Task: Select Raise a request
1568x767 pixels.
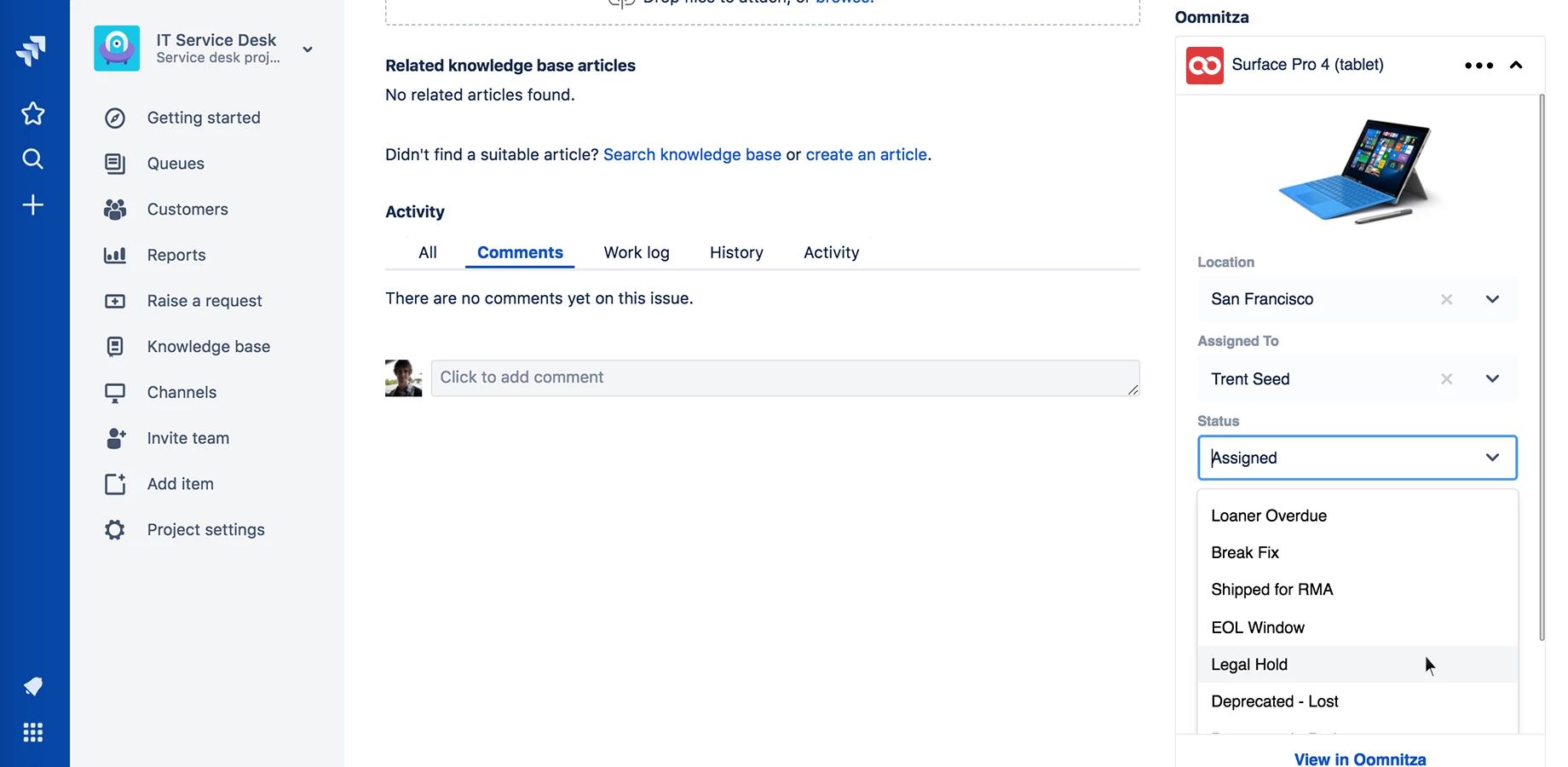Action: [x=205, y=301]
